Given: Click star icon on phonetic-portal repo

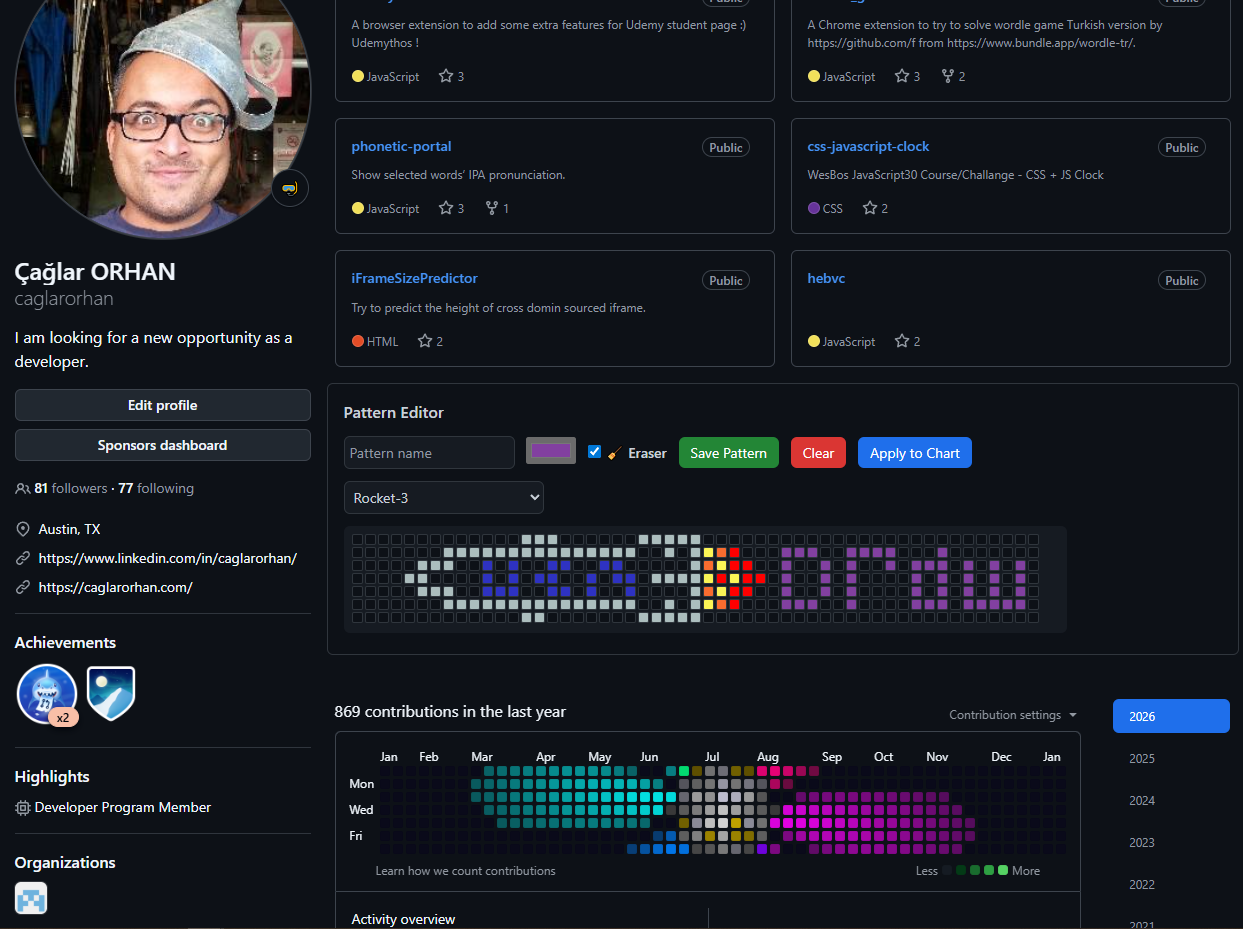Looking at the screenshot, I should point(446,208).
